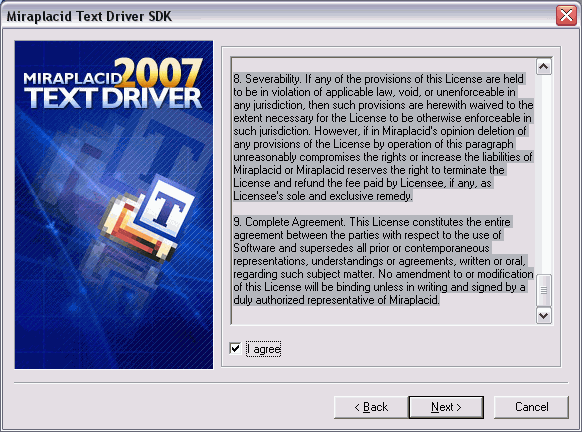Click the license scrollbar up arrow
The height and width of the screenshot is (432, 582).
click(544, 67)
